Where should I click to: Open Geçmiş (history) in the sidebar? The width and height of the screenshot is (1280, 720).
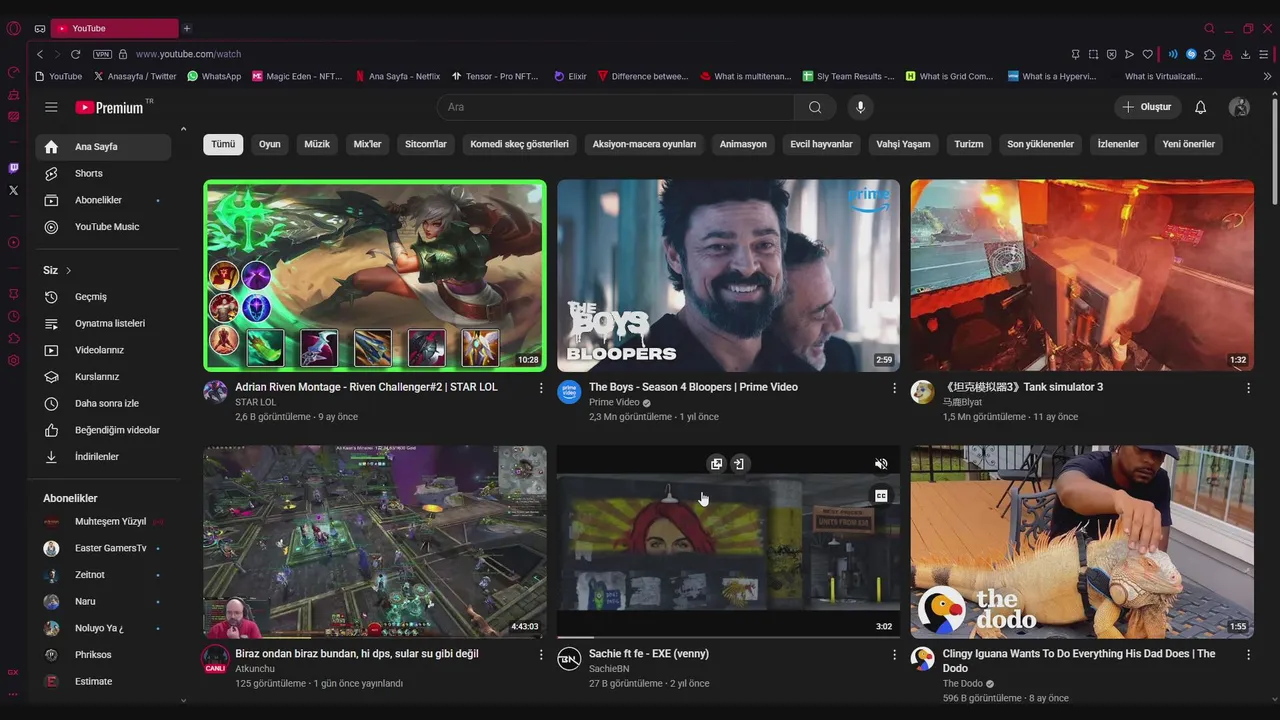click(103, 297)
